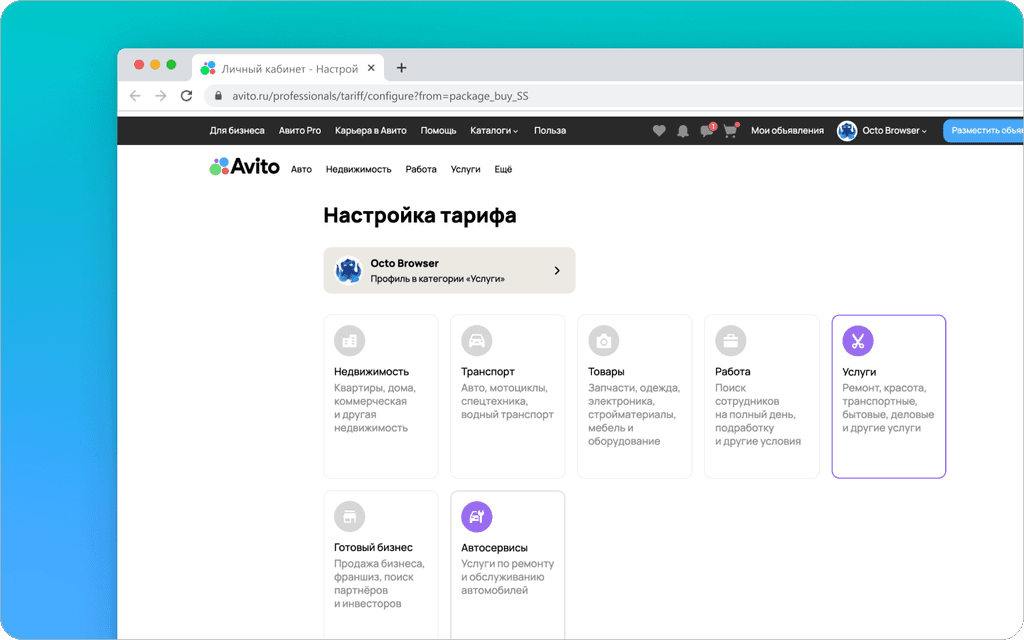
Task: Open messages via the chat bubble icon
Action: tap(707, 130)
